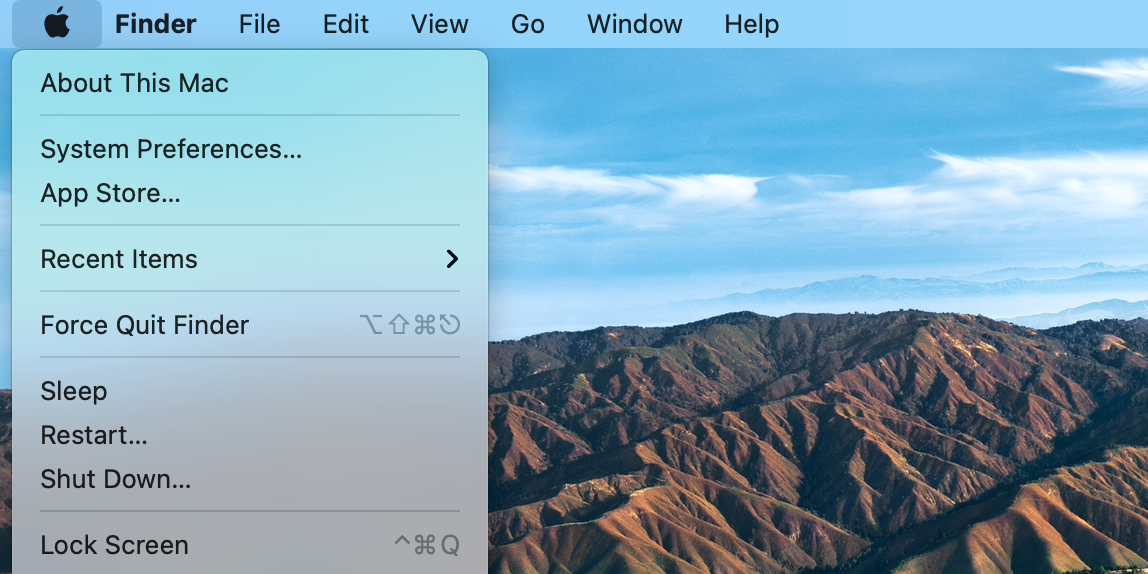This screenshot has width=1148, height=574.
Task: Open the Window menu
Action: tap(634, 24)
